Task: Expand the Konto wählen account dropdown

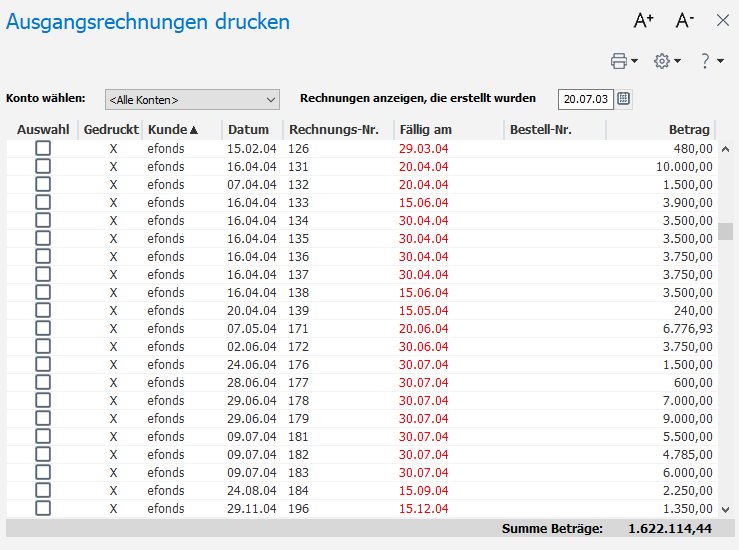Action: tap(271, 99)
